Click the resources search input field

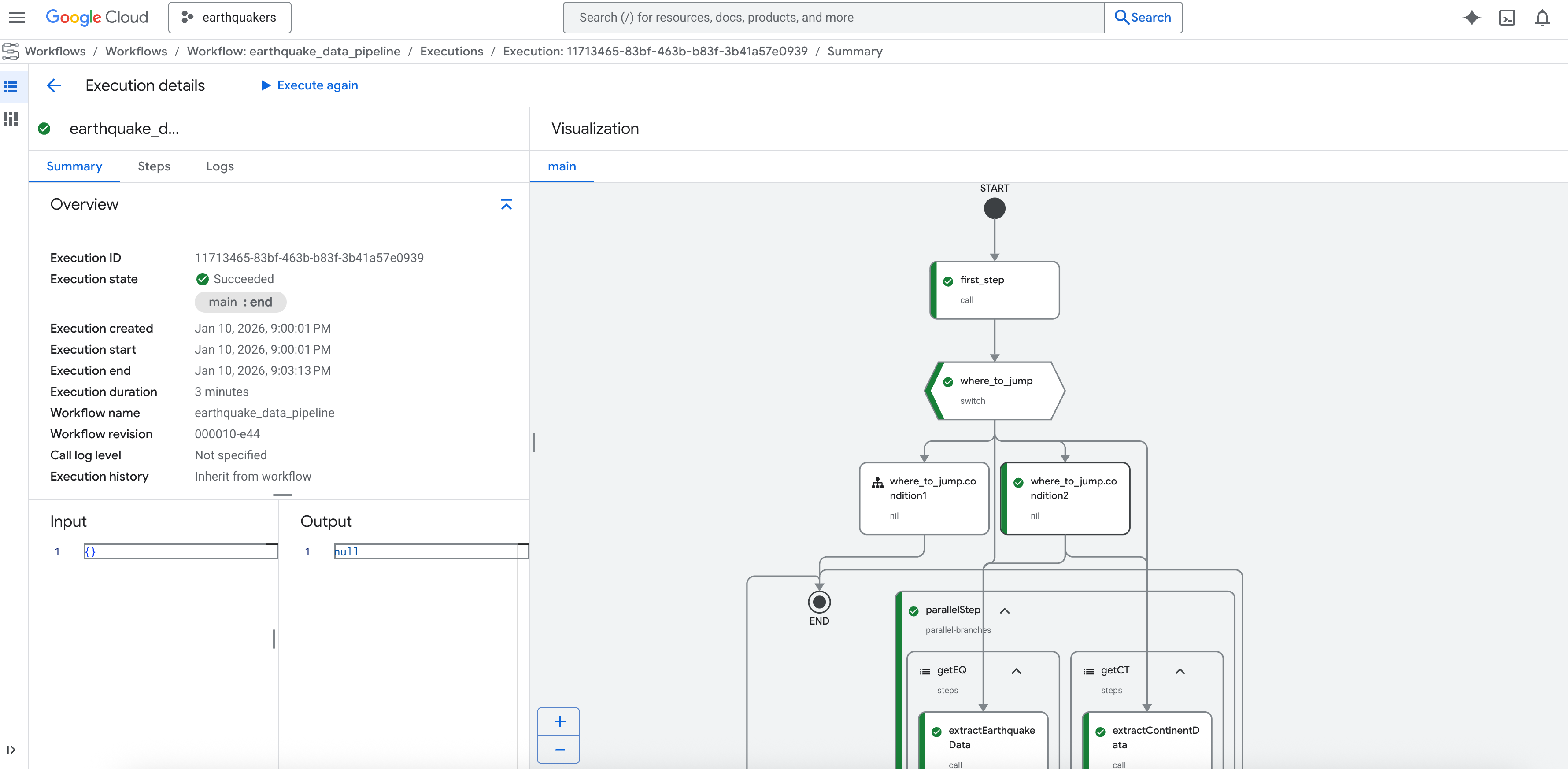pos(833,18)
